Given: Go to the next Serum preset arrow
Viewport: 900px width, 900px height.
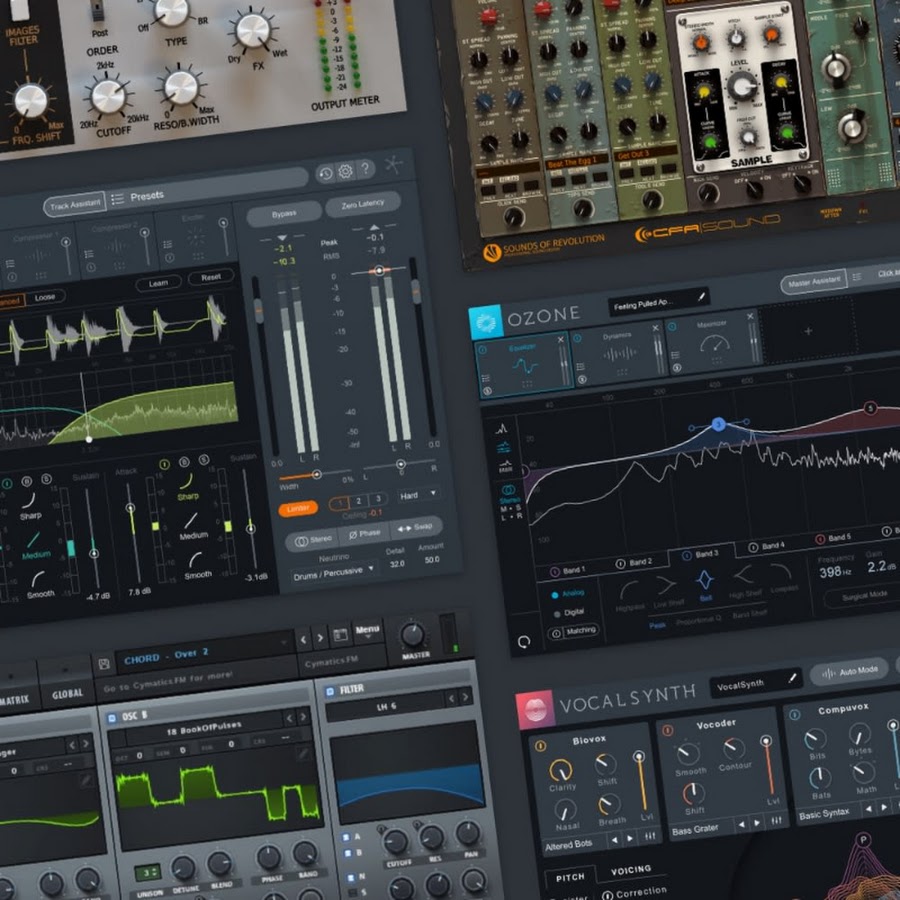Looking at the screenshot, I should coord(320,637).
